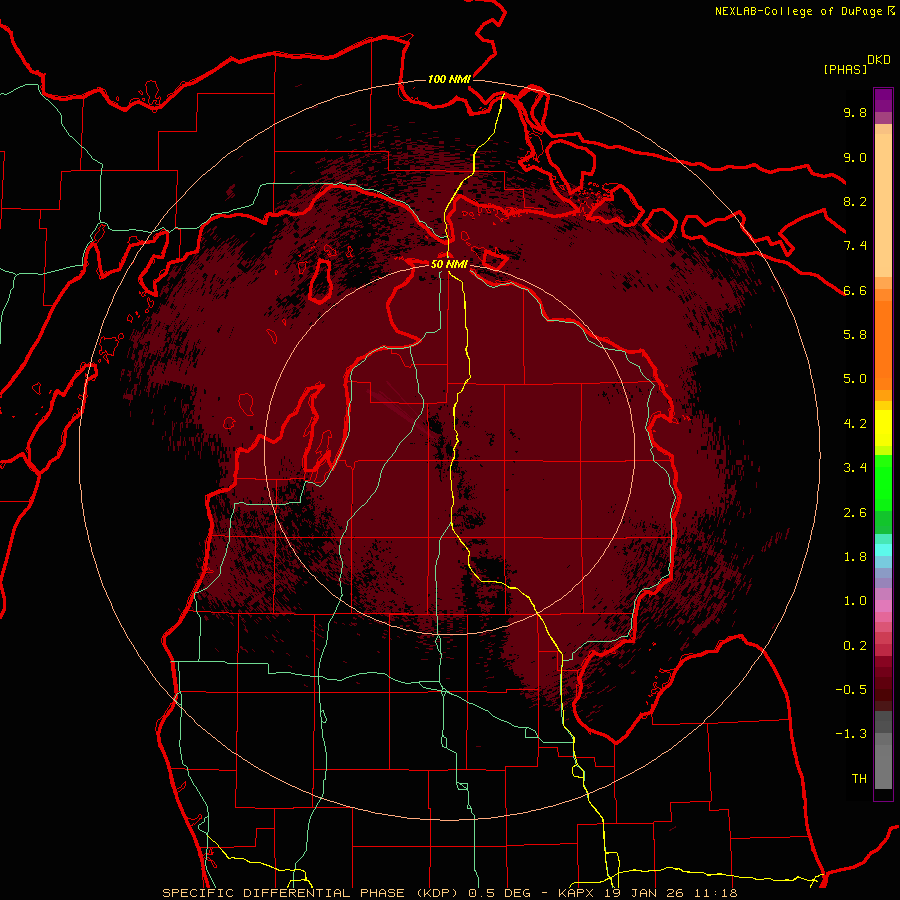Select the TH legend label
This screenshot has width=900, height=900.
pyautogui.click(x=859, y=779)
